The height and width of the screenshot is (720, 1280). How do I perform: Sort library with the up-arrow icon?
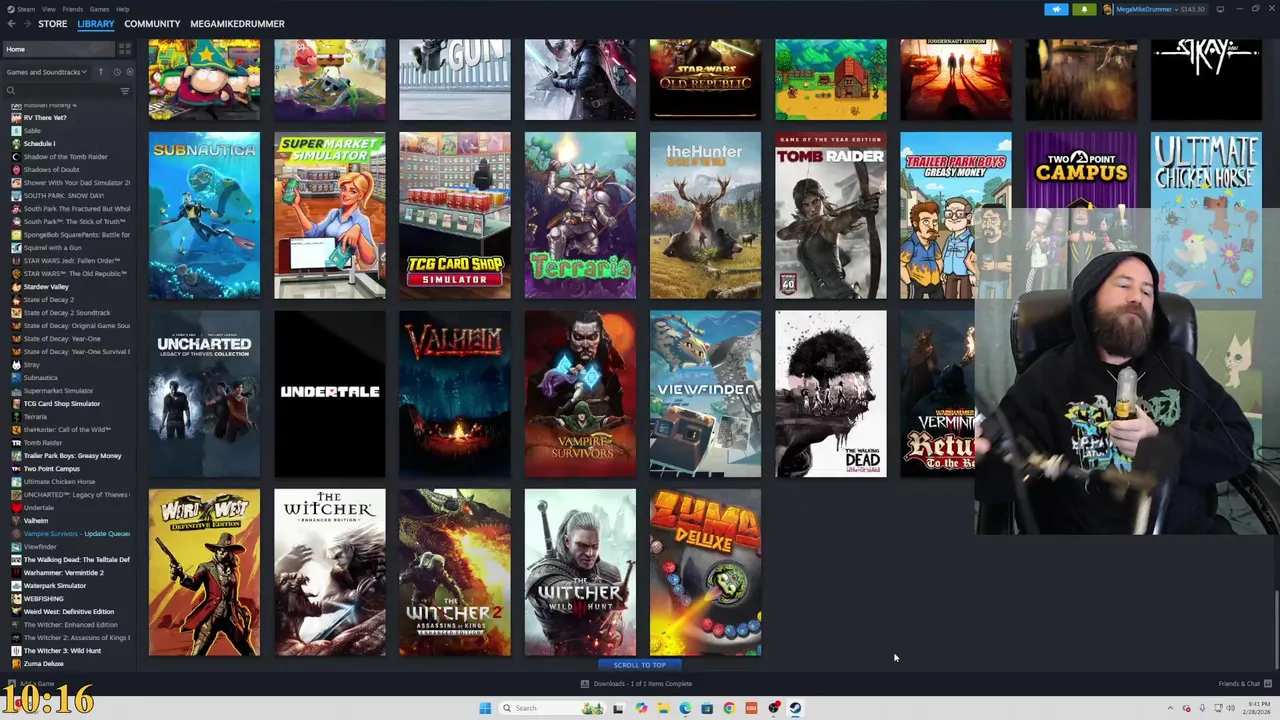(x=100, y=72)
